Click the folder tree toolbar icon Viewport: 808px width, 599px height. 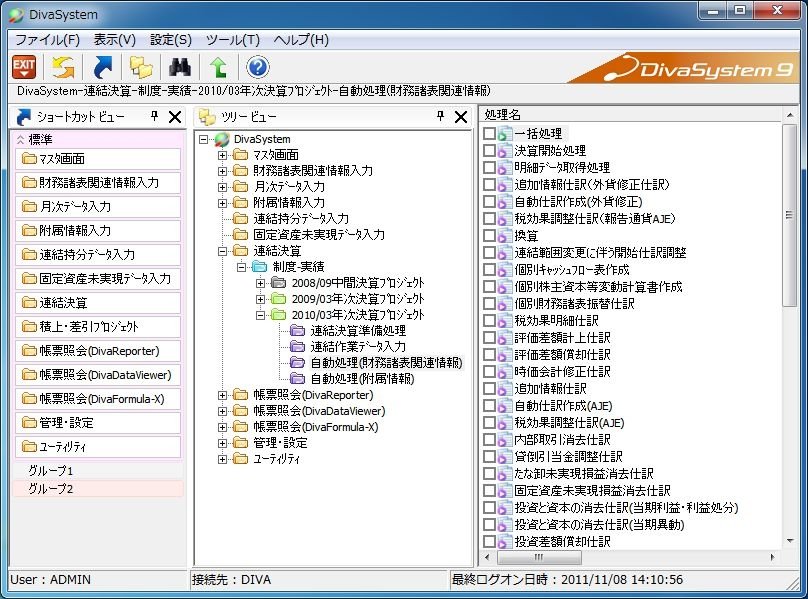[141, 67]
